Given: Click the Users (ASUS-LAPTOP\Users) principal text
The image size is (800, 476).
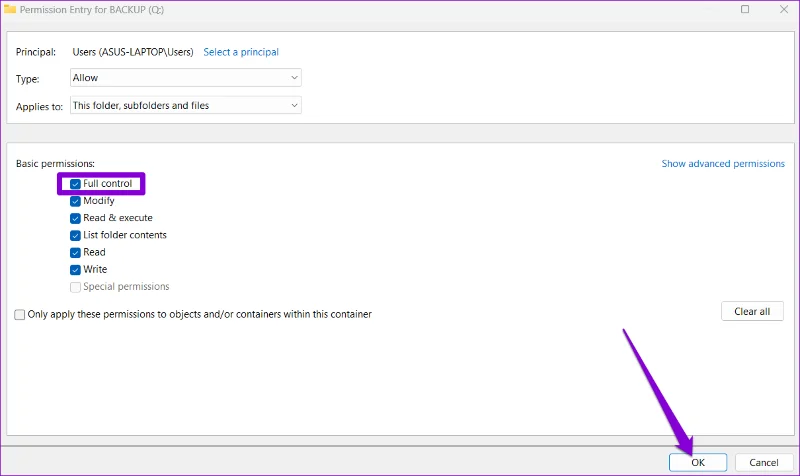Looking at the screenshot, I should click(133, 52).
